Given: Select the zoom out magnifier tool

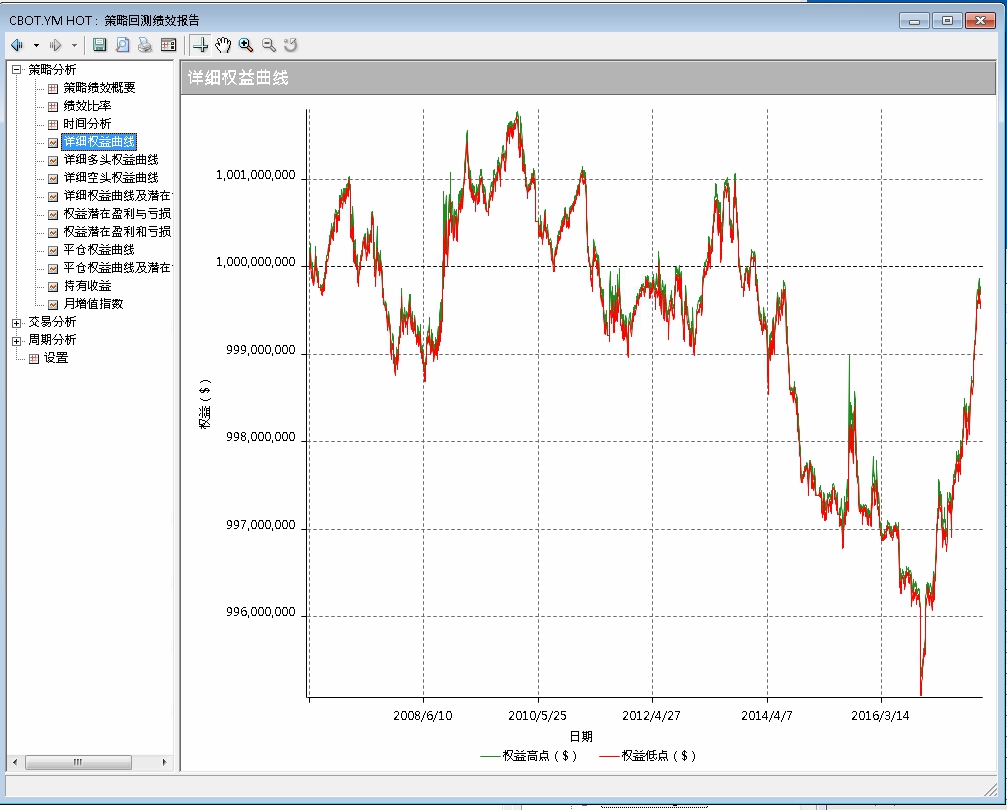Looking at the screenshot, I should (x=268, y=45).
